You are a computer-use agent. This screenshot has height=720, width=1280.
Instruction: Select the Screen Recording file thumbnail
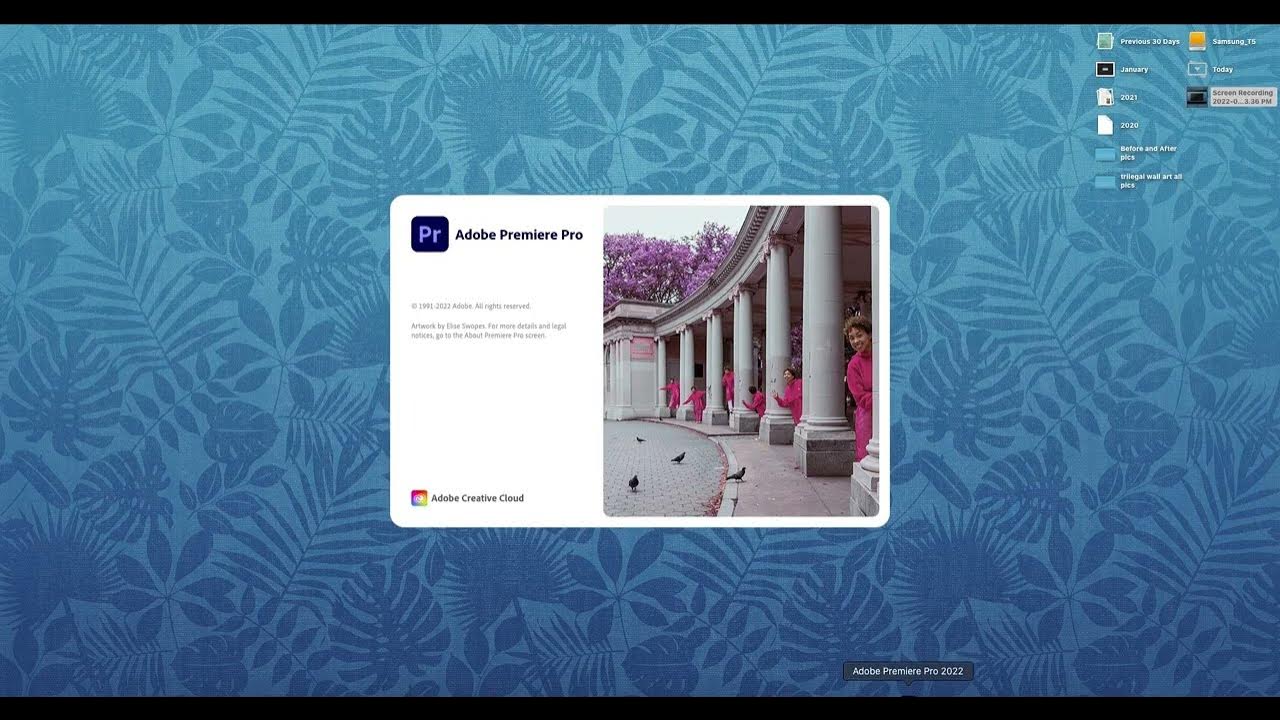click(1197, 97)
